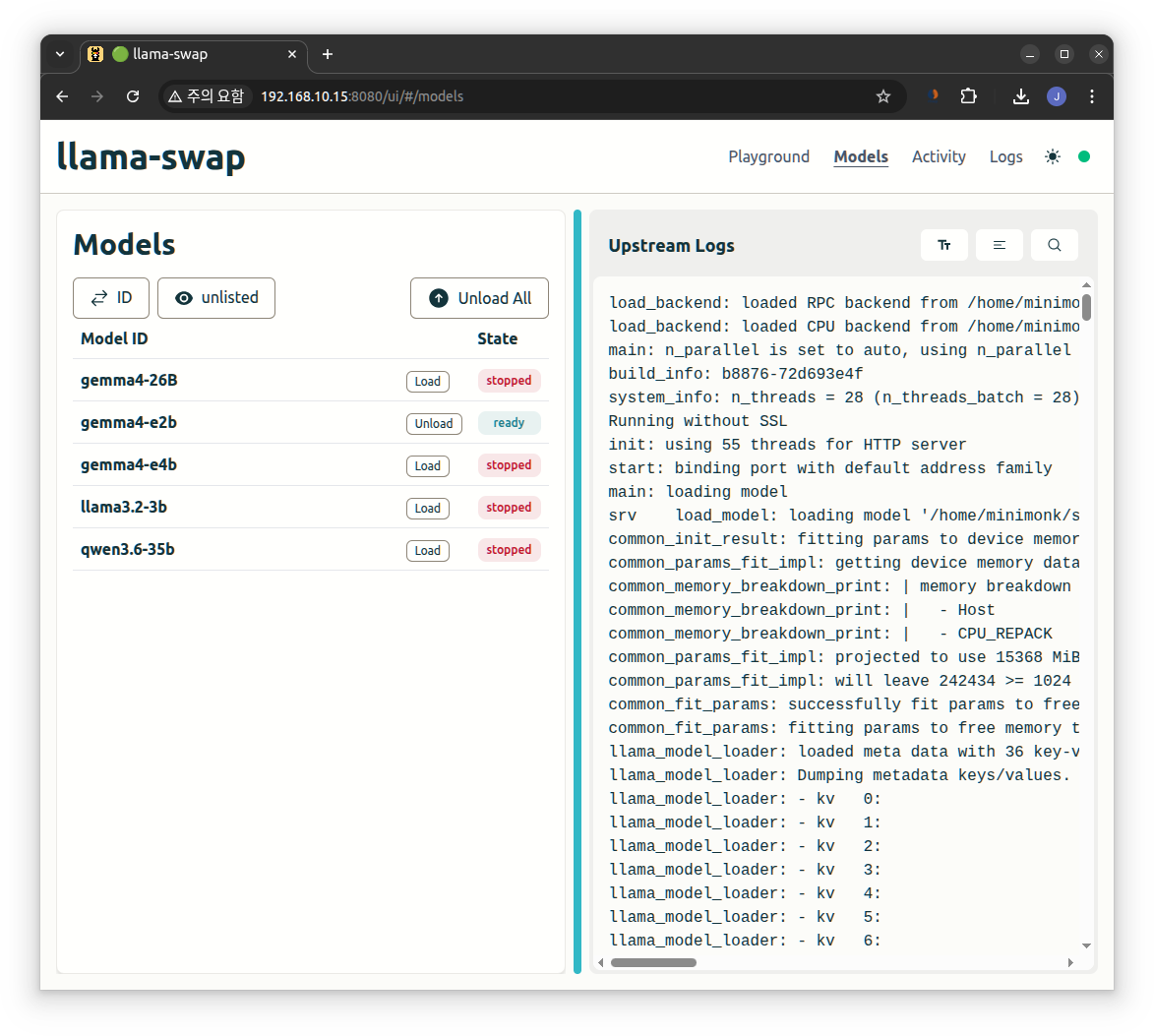Click the security warning in address bar

click(206, 96)
